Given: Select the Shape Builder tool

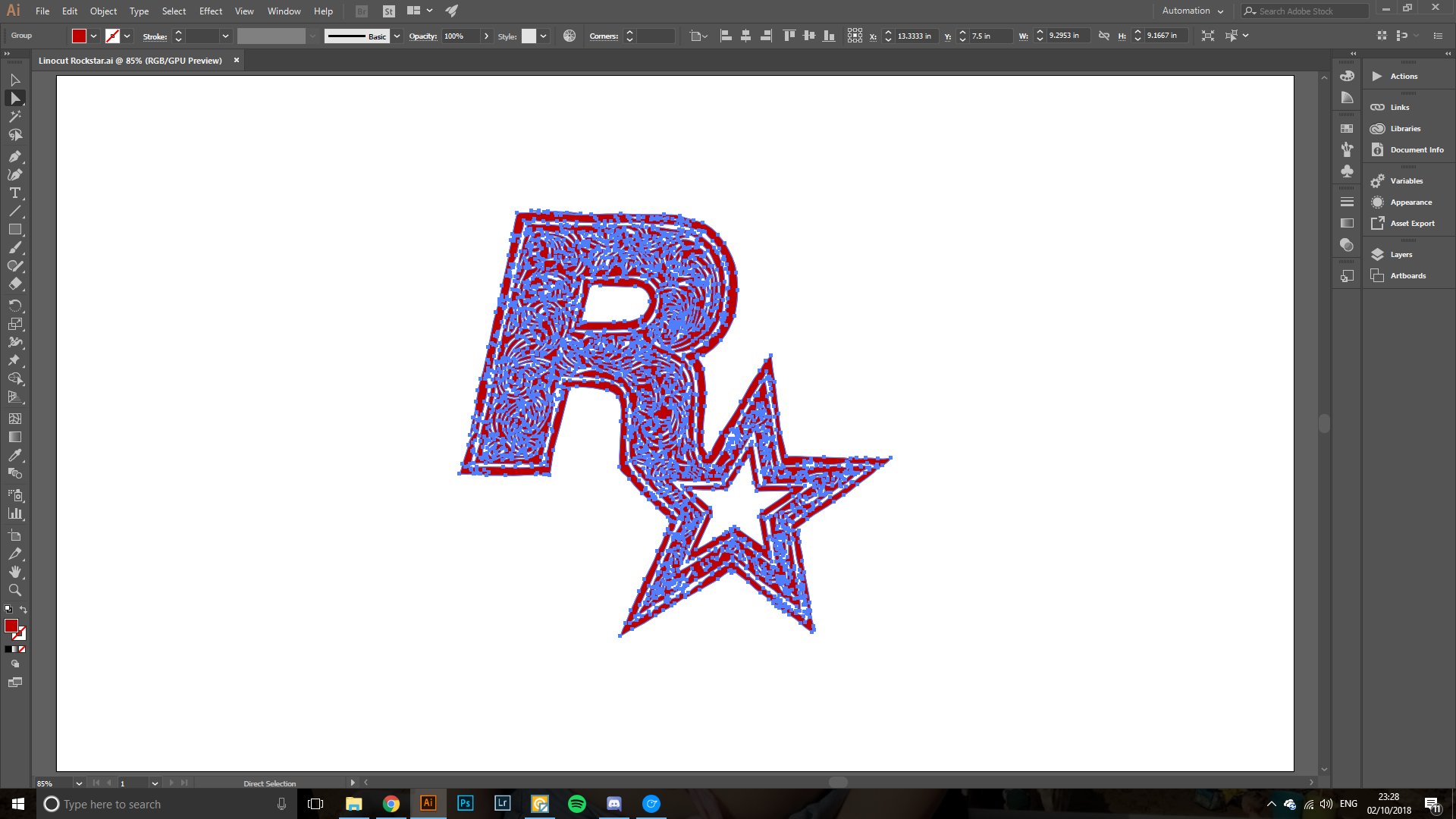Looking at the screenshot, I should pyautogui.click(x=14, y=378).
